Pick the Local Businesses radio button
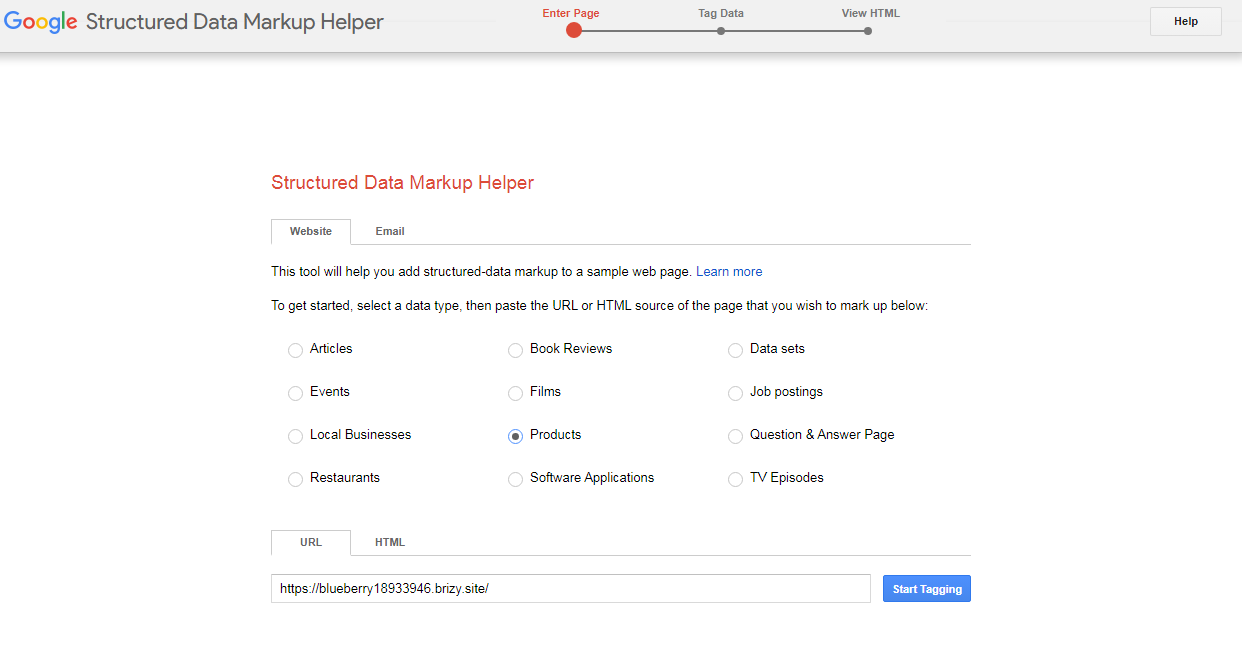Viewport: 1242px width, 655px height. pyautogui.click(x=295, y=436)
